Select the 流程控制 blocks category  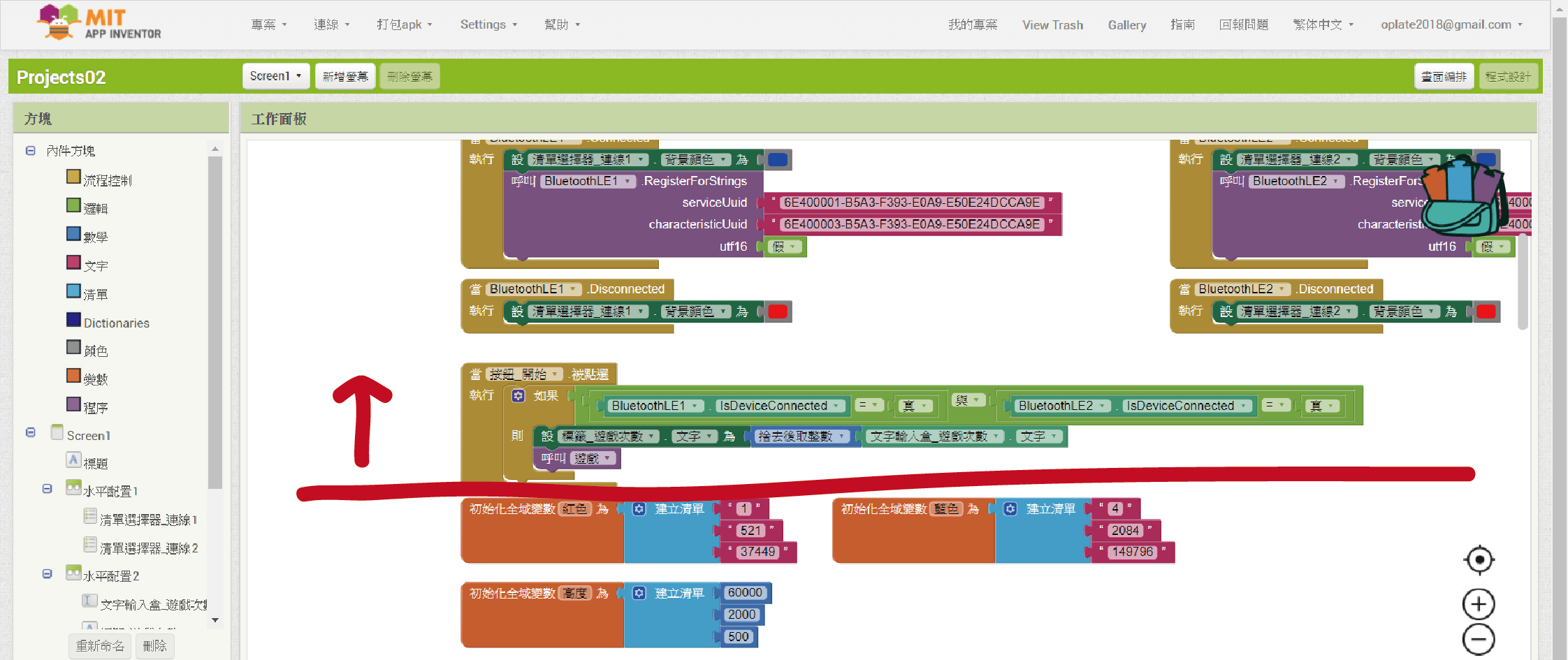click(x=107, y=180)
